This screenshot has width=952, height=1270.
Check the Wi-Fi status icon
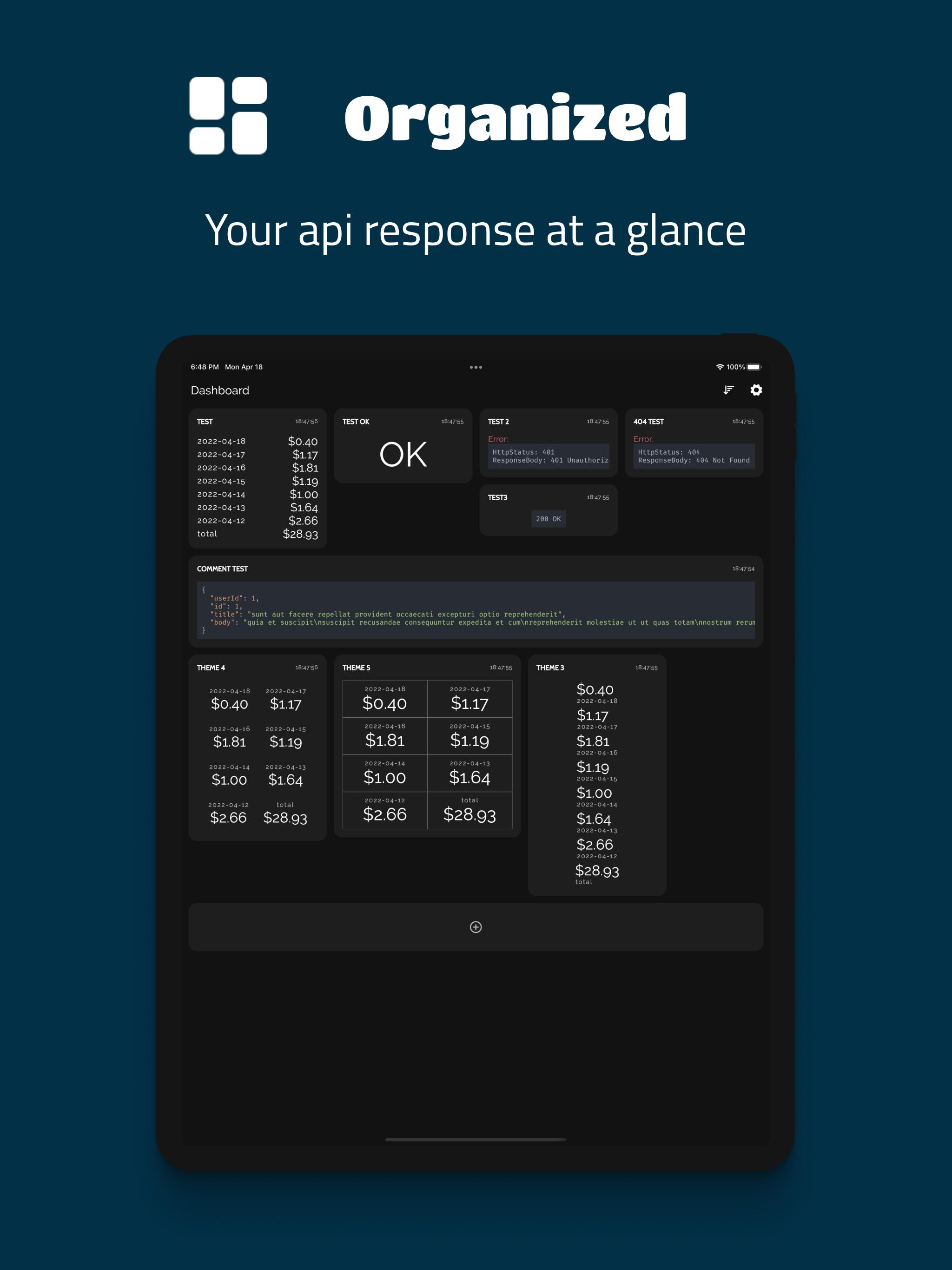click(720, 367)
